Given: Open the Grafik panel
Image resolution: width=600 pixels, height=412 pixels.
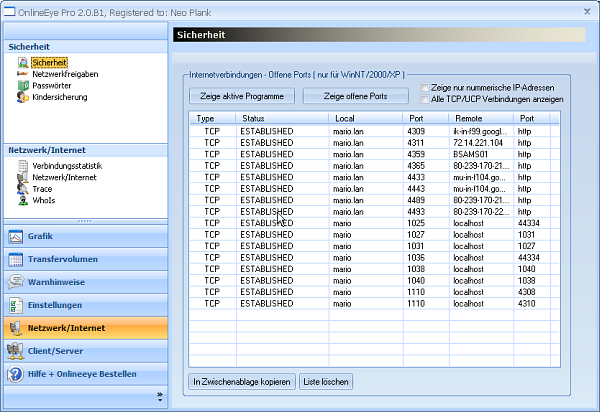Looking at the screenshot, I should [86, 236].
